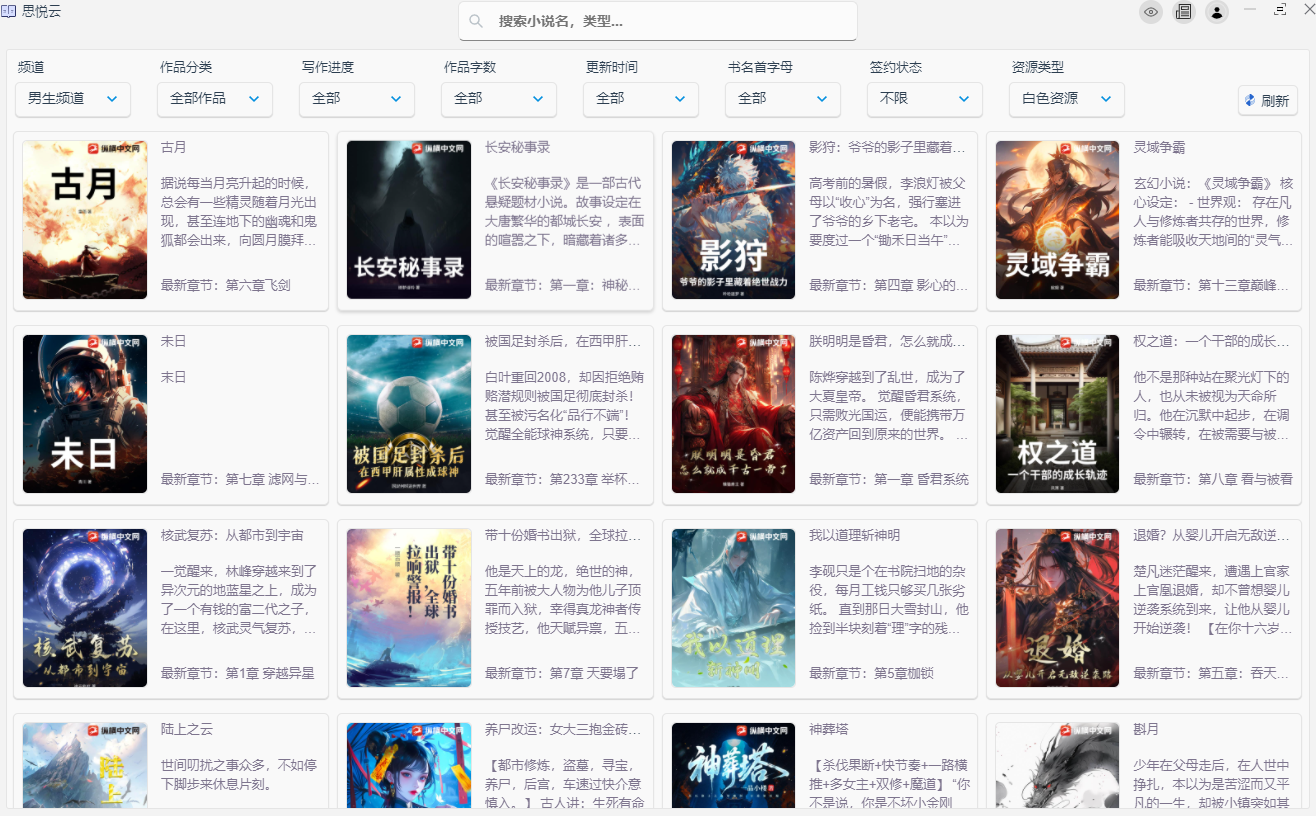
Task: Expand the 作品字数 dropdown
Action: coord(499,99)
